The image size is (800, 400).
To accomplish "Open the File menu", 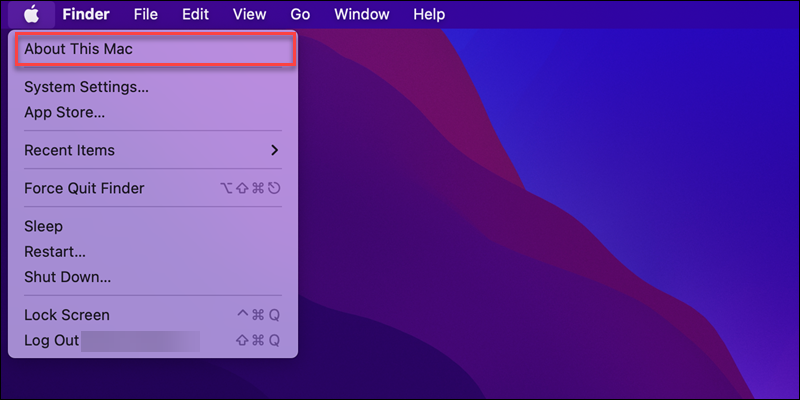I will 146,14.
